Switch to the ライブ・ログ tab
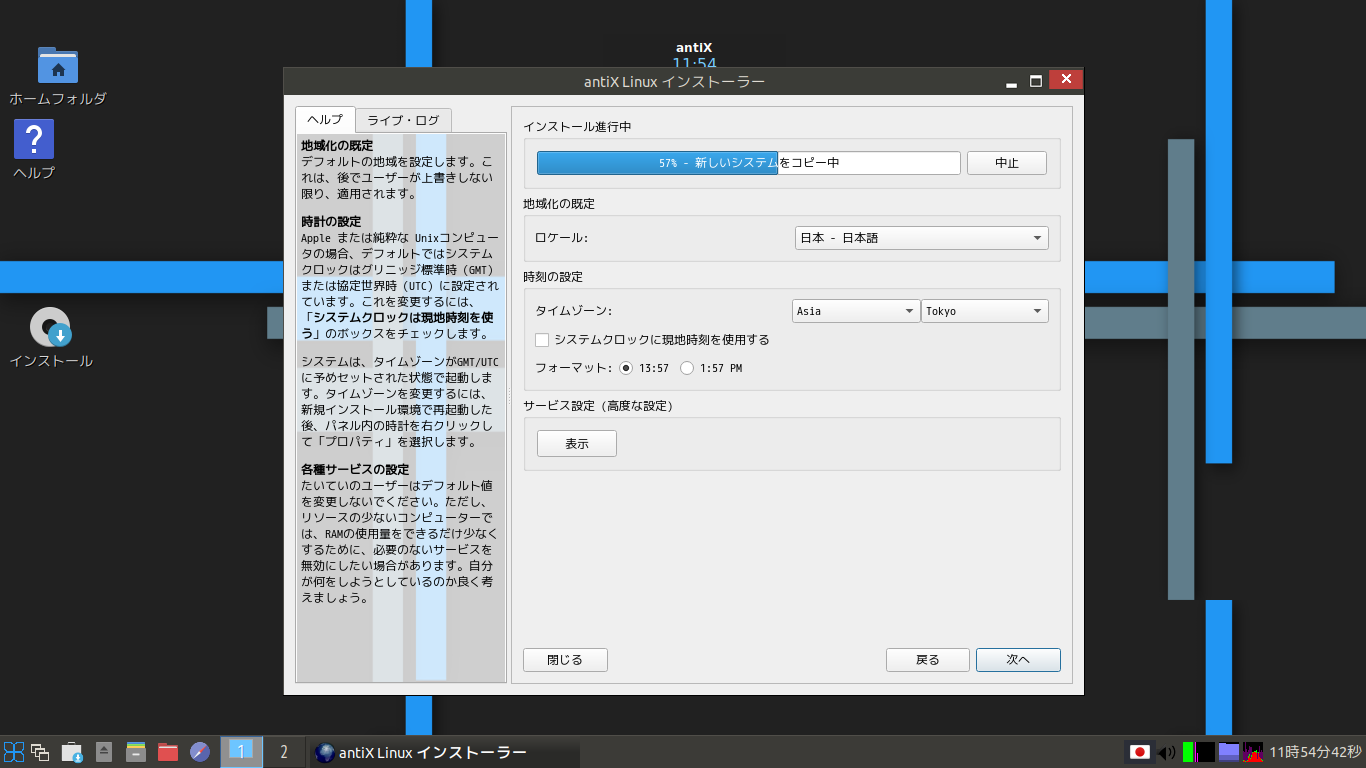The image size is (1366, 768). point(403,120)
